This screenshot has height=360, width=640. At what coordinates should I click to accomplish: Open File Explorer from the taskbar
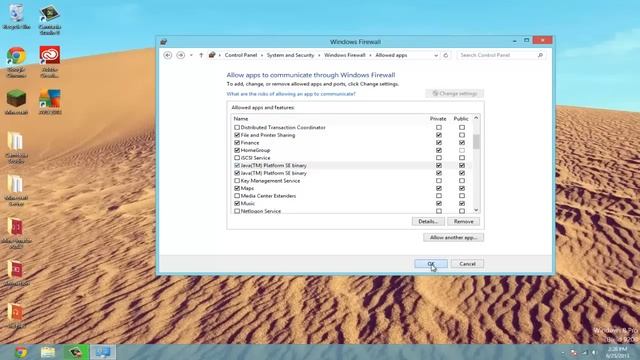pos(48,352)
